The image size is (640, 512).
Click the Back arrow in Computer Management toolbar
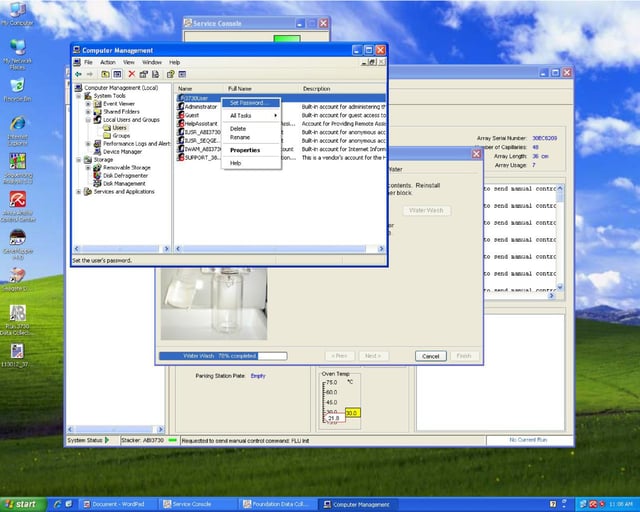[78, 74]
